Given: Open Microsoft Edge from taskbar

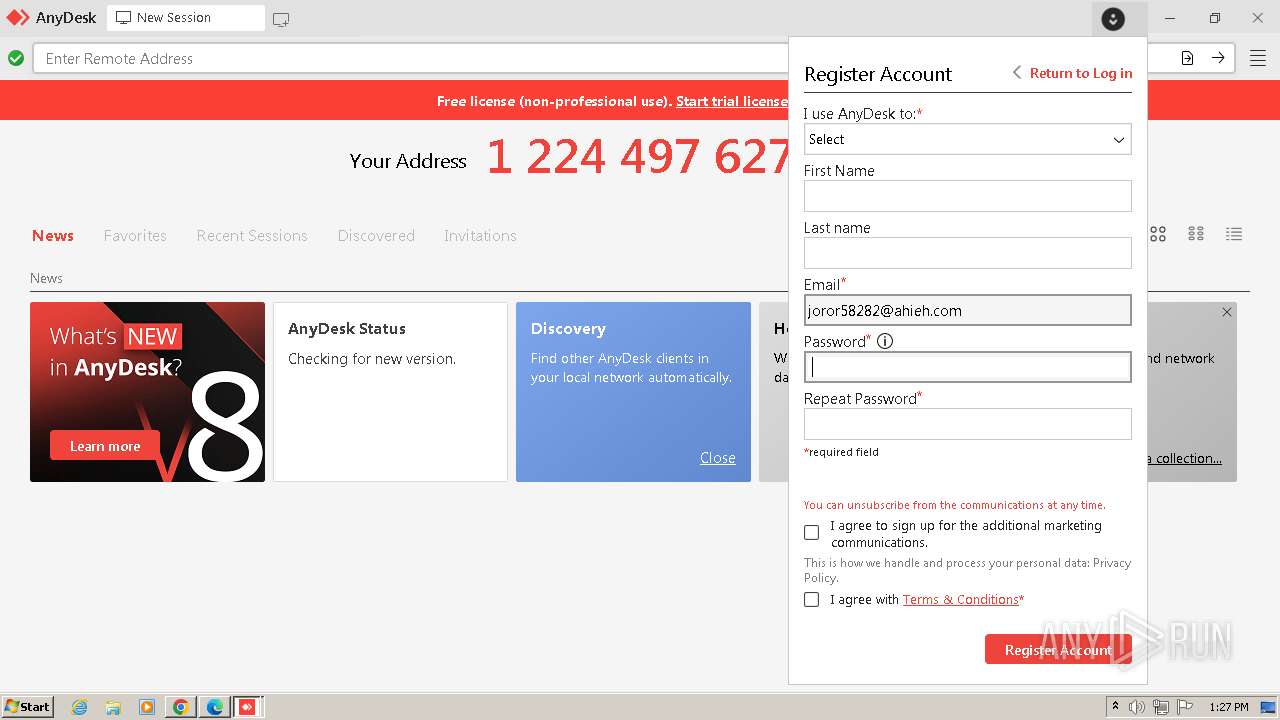Looking at the screenshot, I should pos(215,707).
